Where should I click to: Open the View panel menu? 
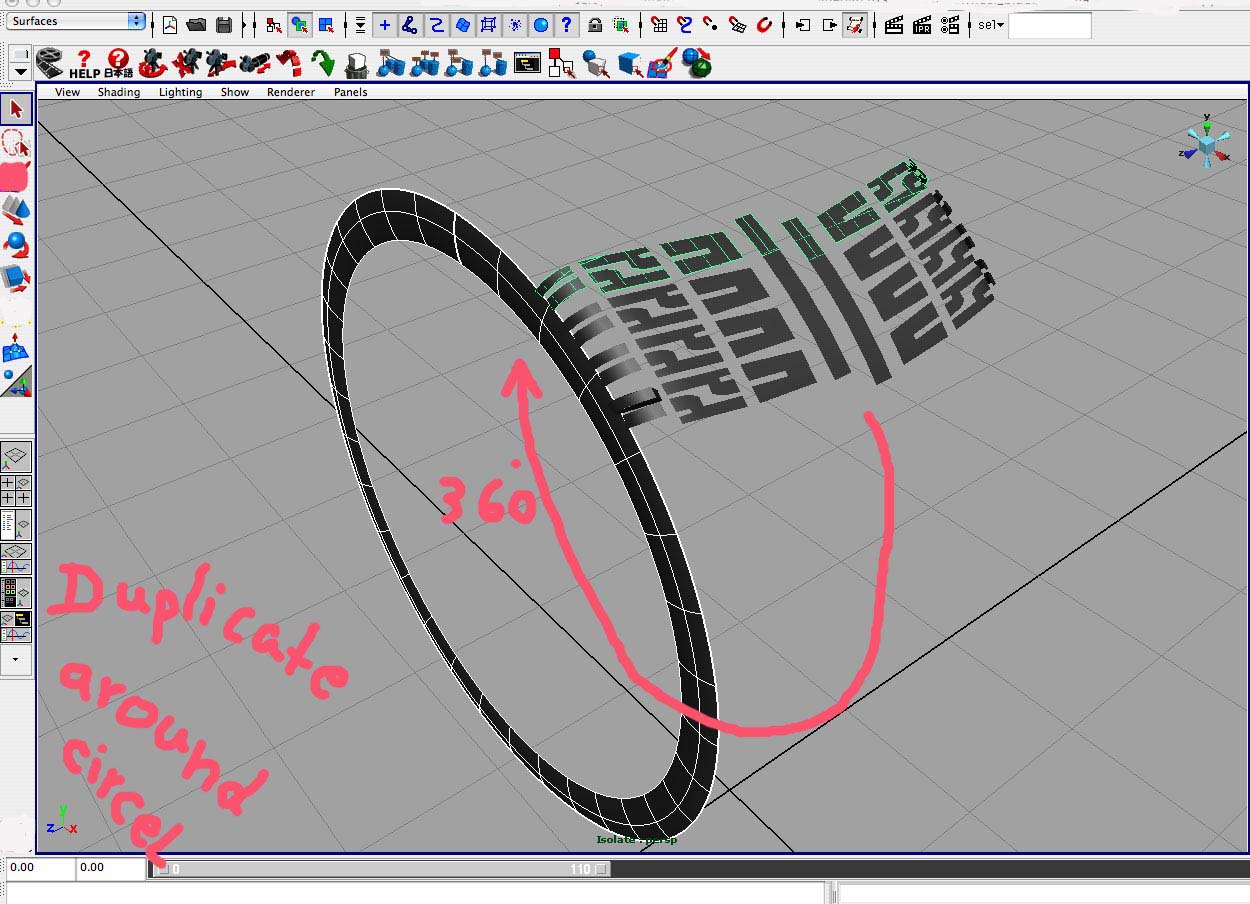(x=67, y=92)
